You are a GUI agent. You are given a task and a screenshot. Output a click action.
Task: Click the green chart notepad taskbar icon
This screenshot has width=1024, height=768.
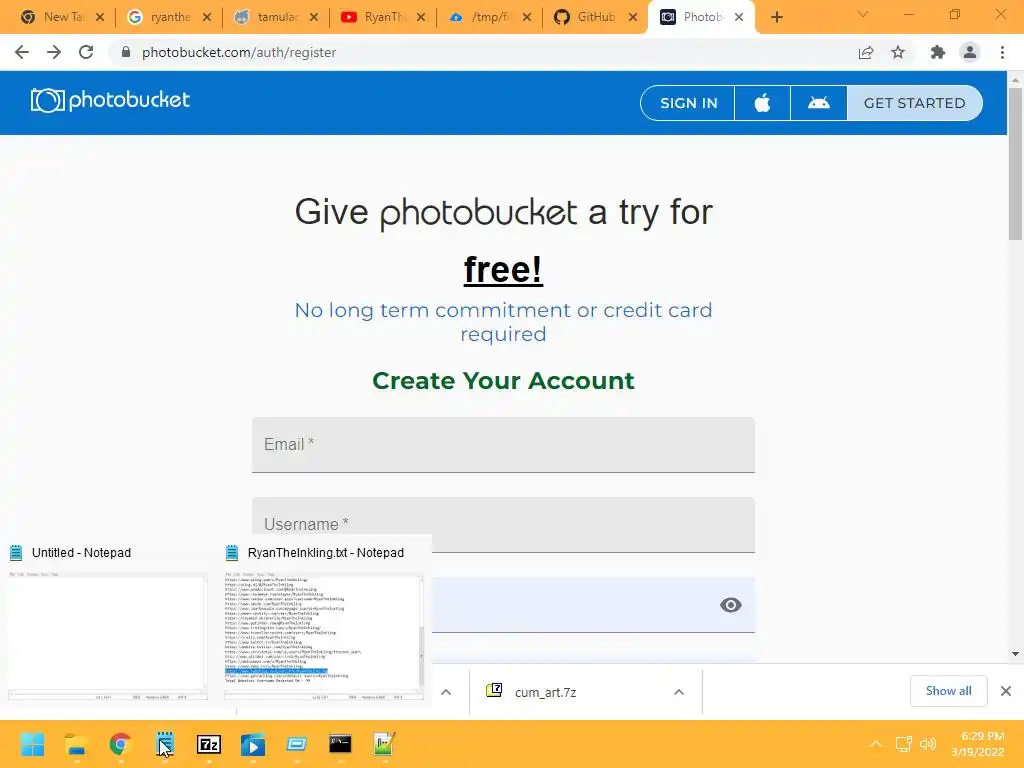click(384, 744)
